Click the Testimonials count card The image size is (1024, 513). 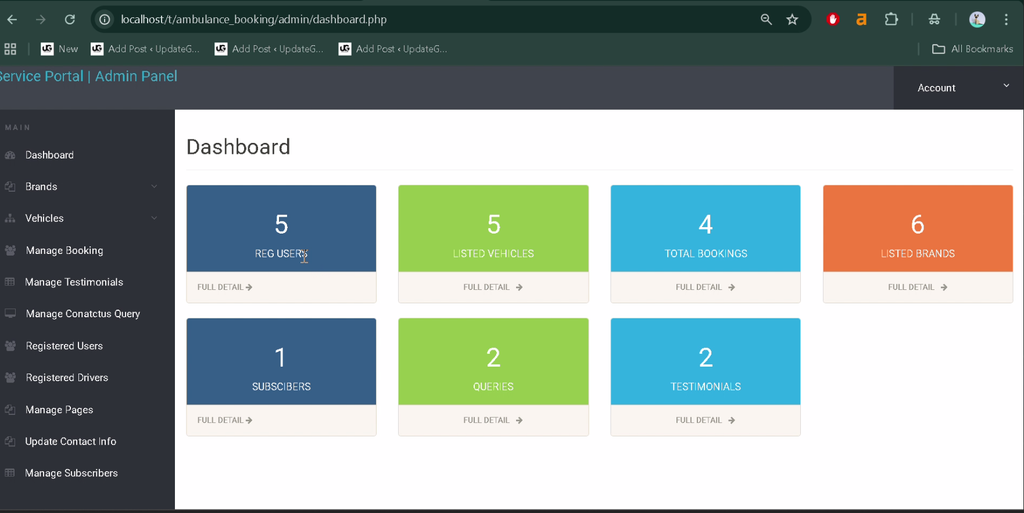(705, 362)
